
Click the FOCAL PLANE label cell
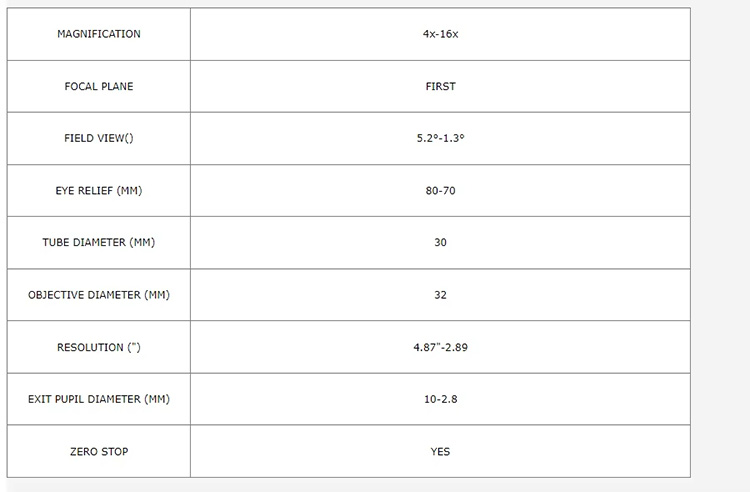[98, 86]
